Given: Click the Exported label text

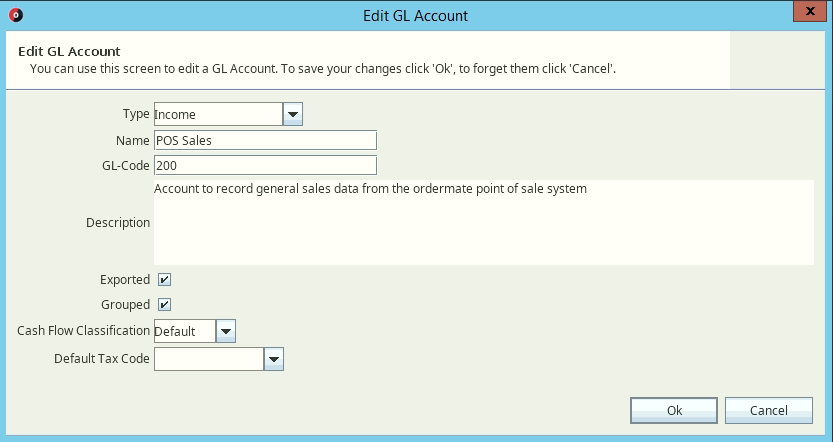Looking at the screenshot, I should pyautogui.click(x=125, y=279).
